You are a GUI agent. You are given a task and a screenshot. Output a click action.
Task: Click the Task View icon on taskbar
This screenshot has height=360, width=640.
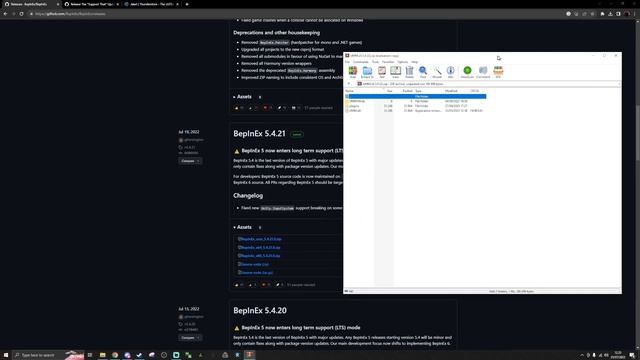click(x=90, y=355)
